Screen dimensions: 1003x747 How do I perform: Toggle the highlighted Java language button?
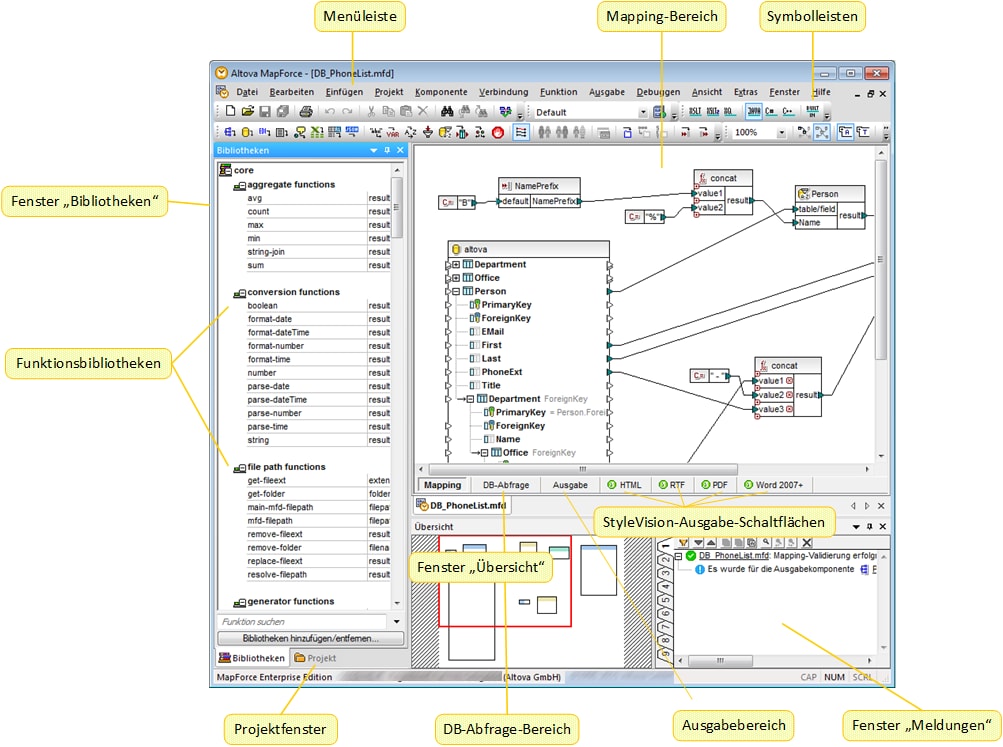coord(753,112)
